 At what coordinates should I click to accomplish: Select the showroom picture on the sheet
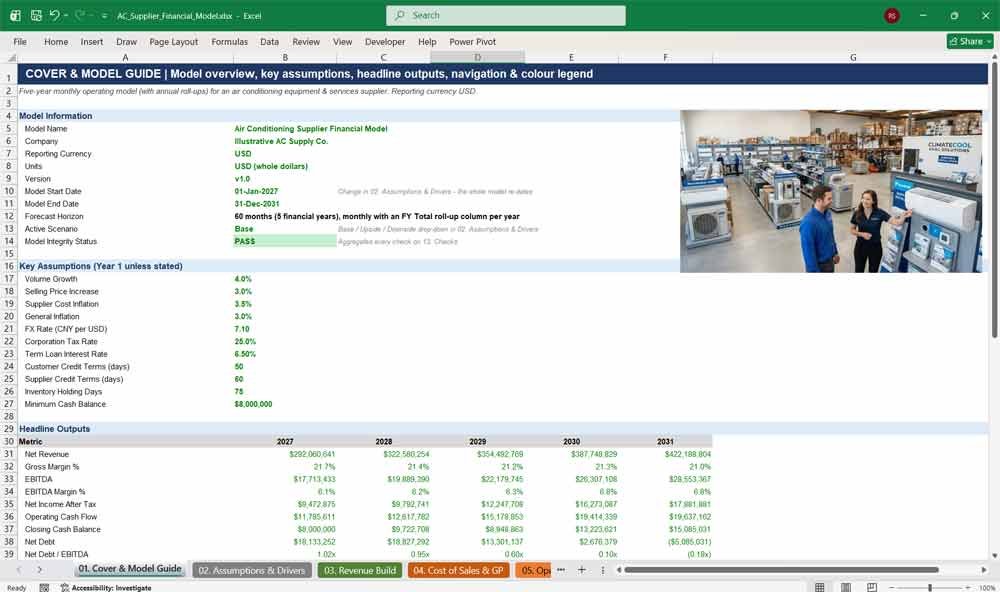pos(831,191)
